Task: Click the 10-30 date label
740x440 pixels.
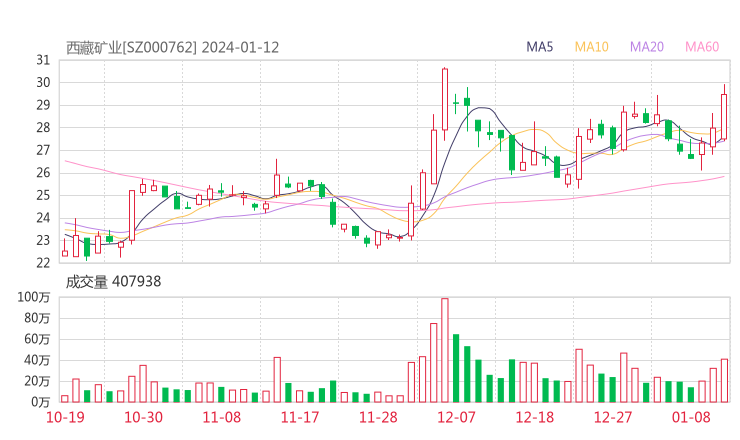Action: (x=143, y=417)
